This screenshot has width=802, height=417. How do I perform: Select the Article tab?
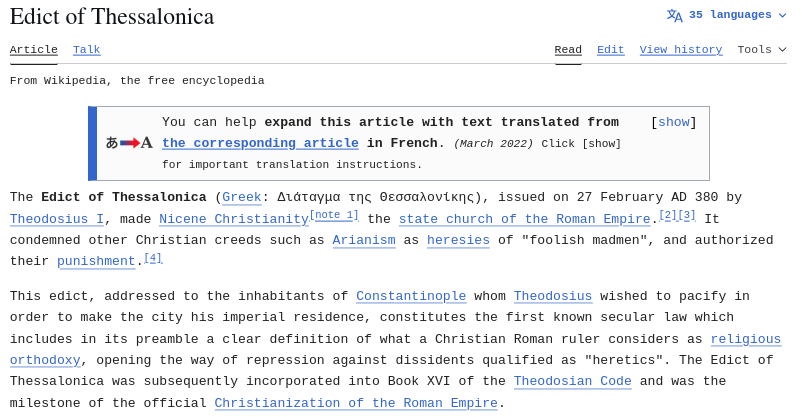[x=34, y=50]
